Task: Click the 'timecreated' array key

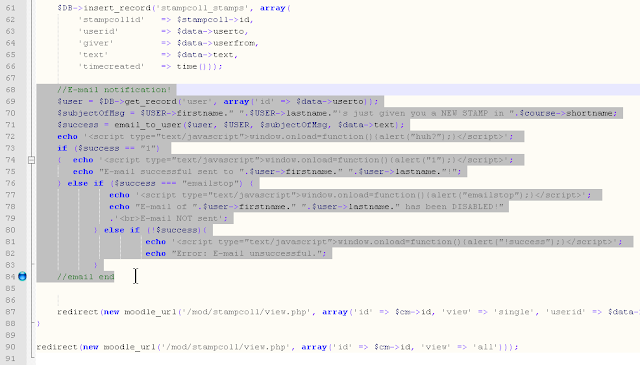Action: (111, 66)
